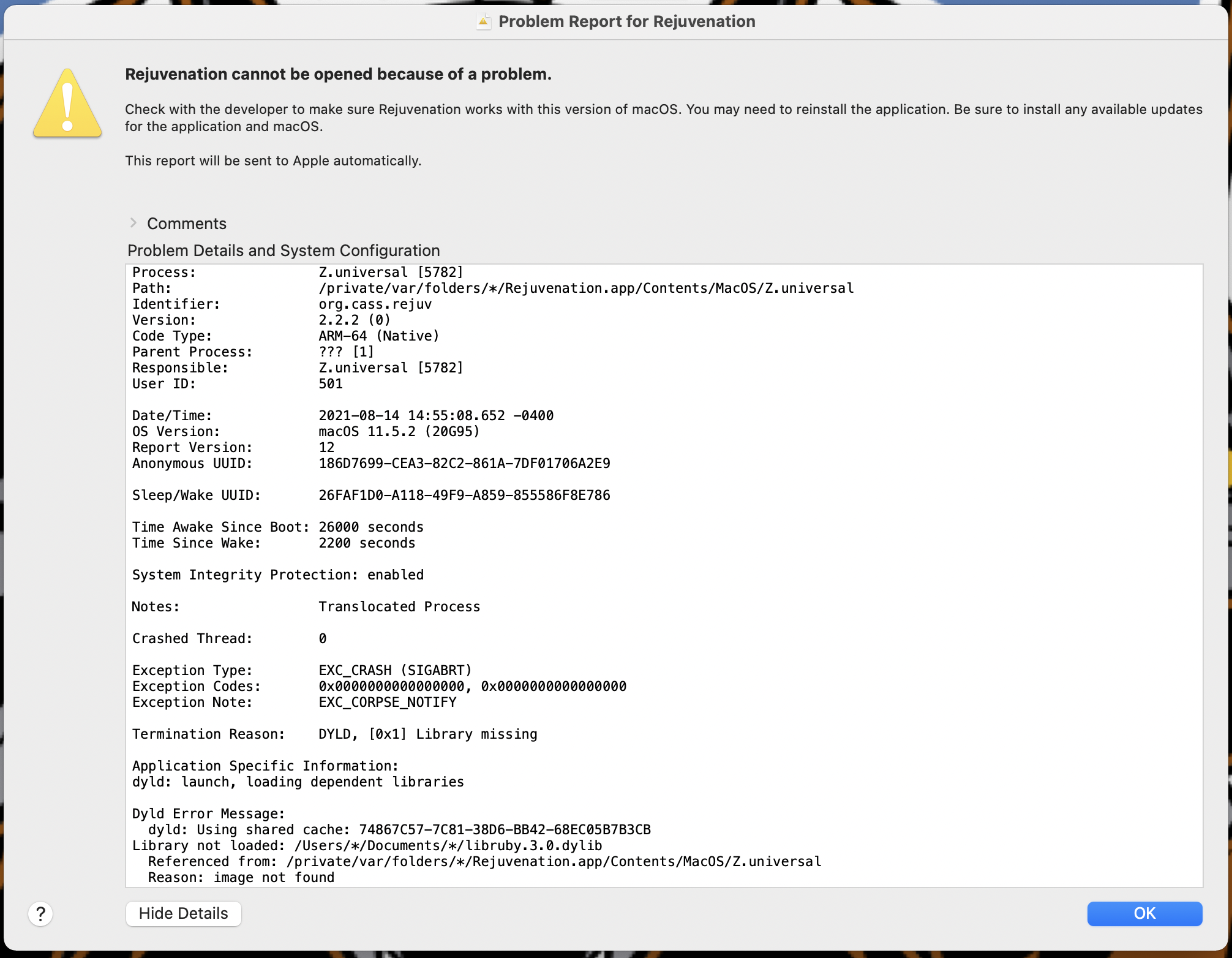Click the Comments label
This screenshot has height=958, width=1232.
187,224
